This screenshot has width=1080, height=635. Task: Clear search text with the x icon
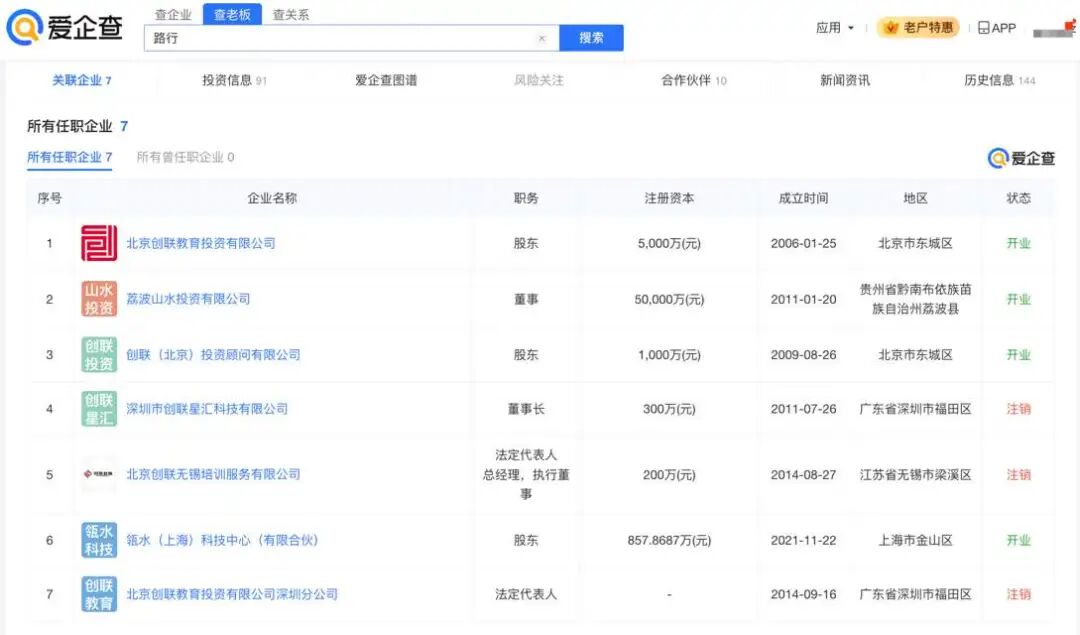point(542,38)
